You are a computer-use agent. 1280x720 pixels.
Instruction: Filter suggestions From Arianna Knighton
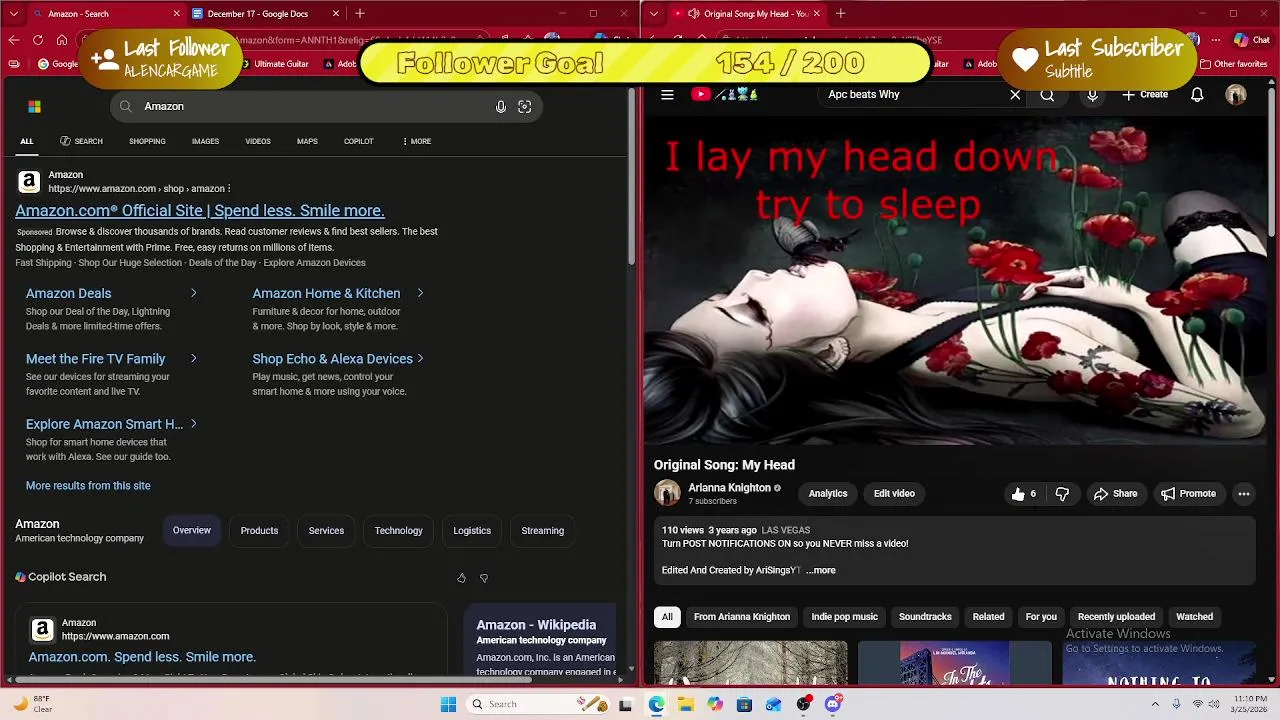742,617
